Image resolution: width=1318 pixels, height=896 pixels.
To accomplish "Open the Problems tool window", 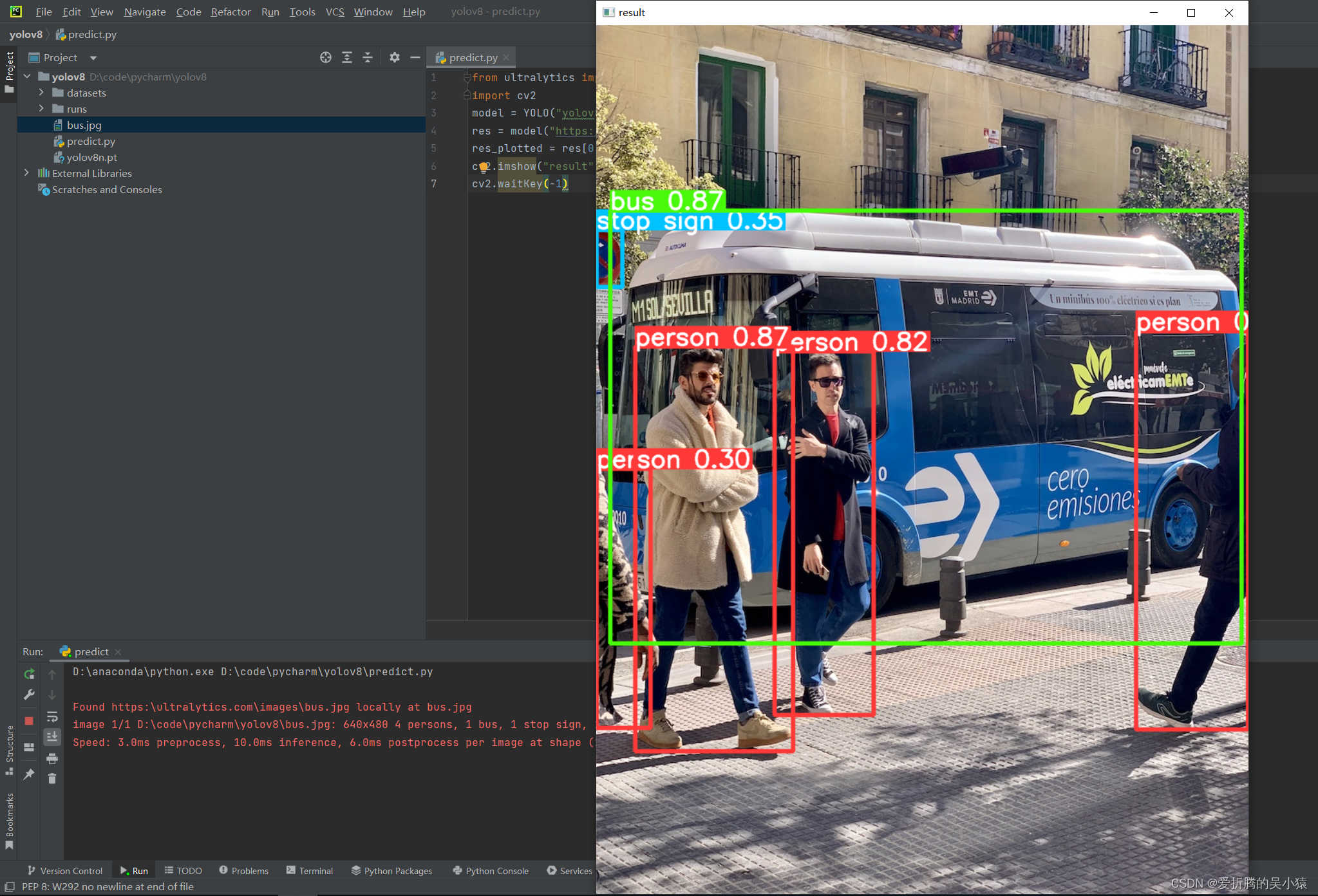I will coord(243,870).
